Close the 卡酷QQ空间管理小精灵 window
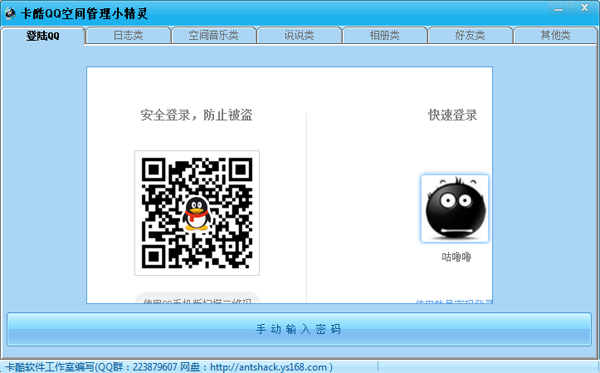The height and width of the screenshot is (373, 600). (584, 8)
